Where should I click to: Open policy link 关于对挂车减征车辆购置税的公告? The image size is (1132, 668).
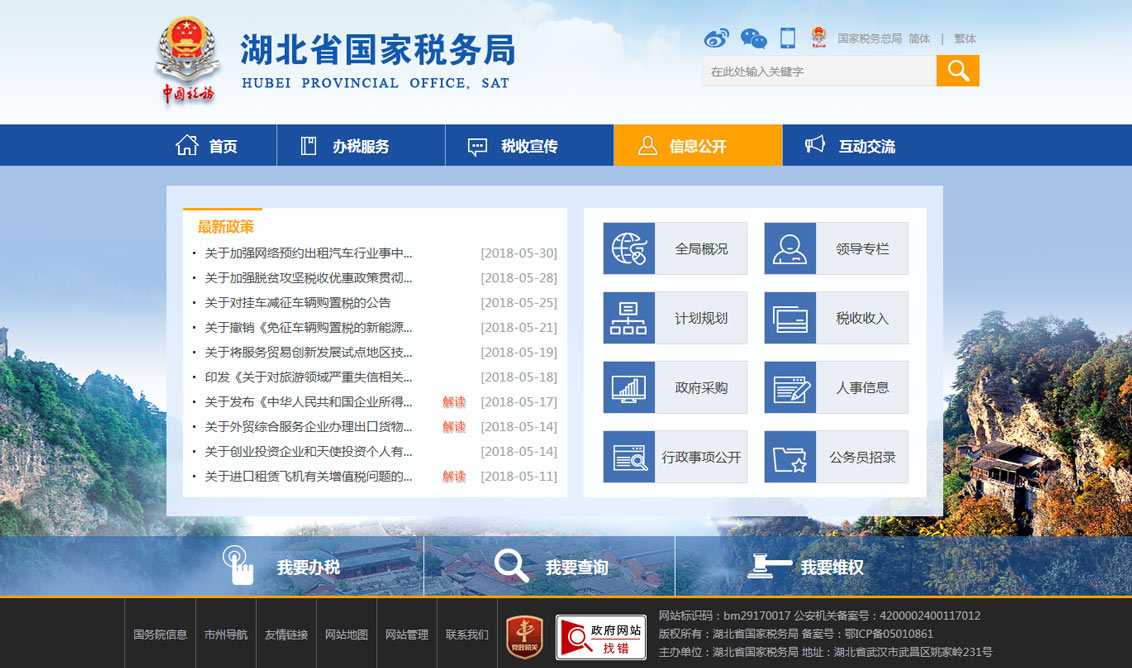point(298,303)
